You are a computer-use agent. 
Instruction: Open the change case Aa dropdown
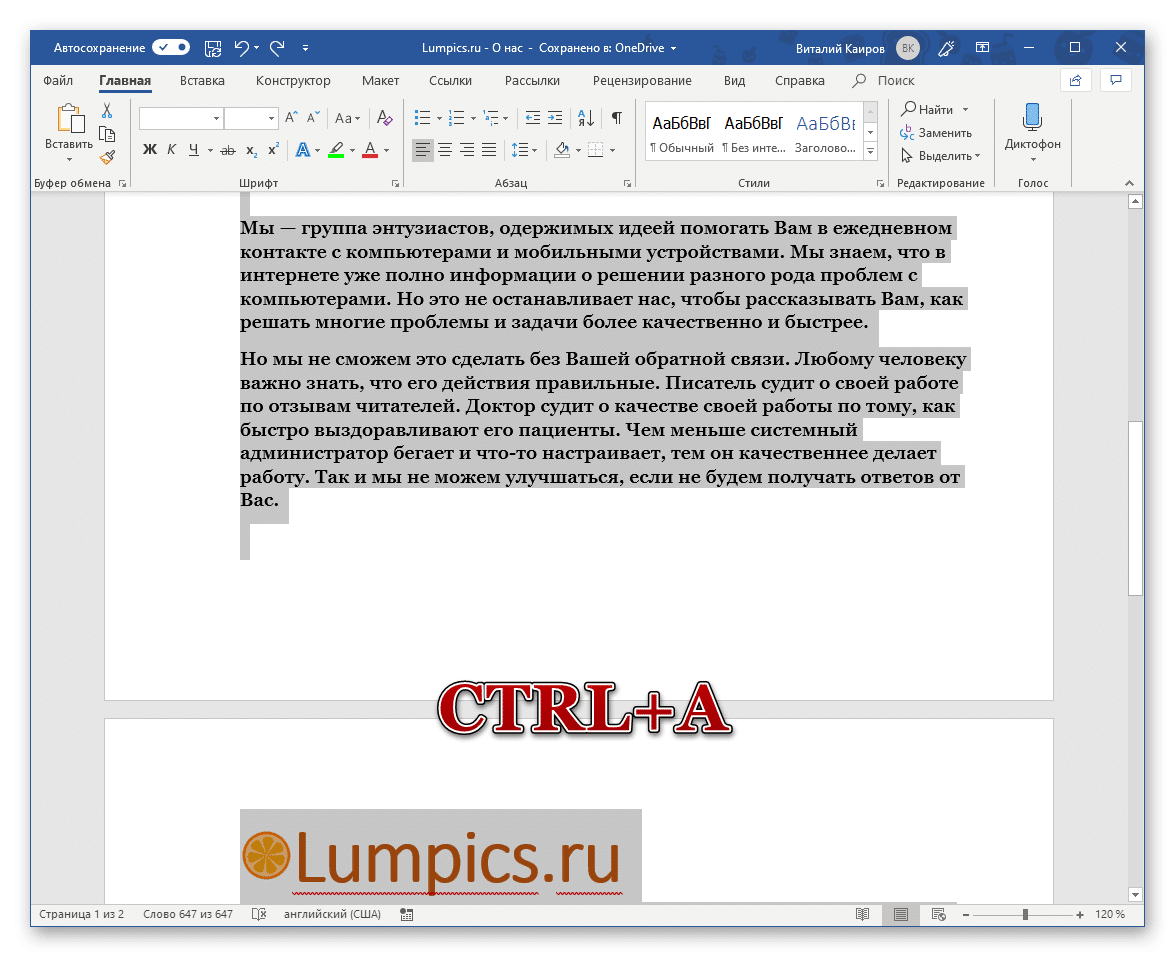(348, 118)
